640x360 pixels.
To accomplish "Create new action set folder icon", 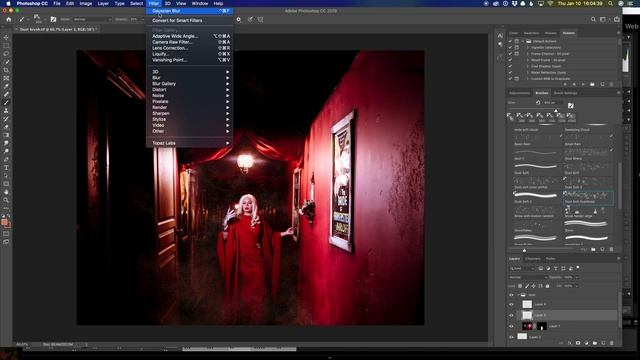I will [592, 84].
